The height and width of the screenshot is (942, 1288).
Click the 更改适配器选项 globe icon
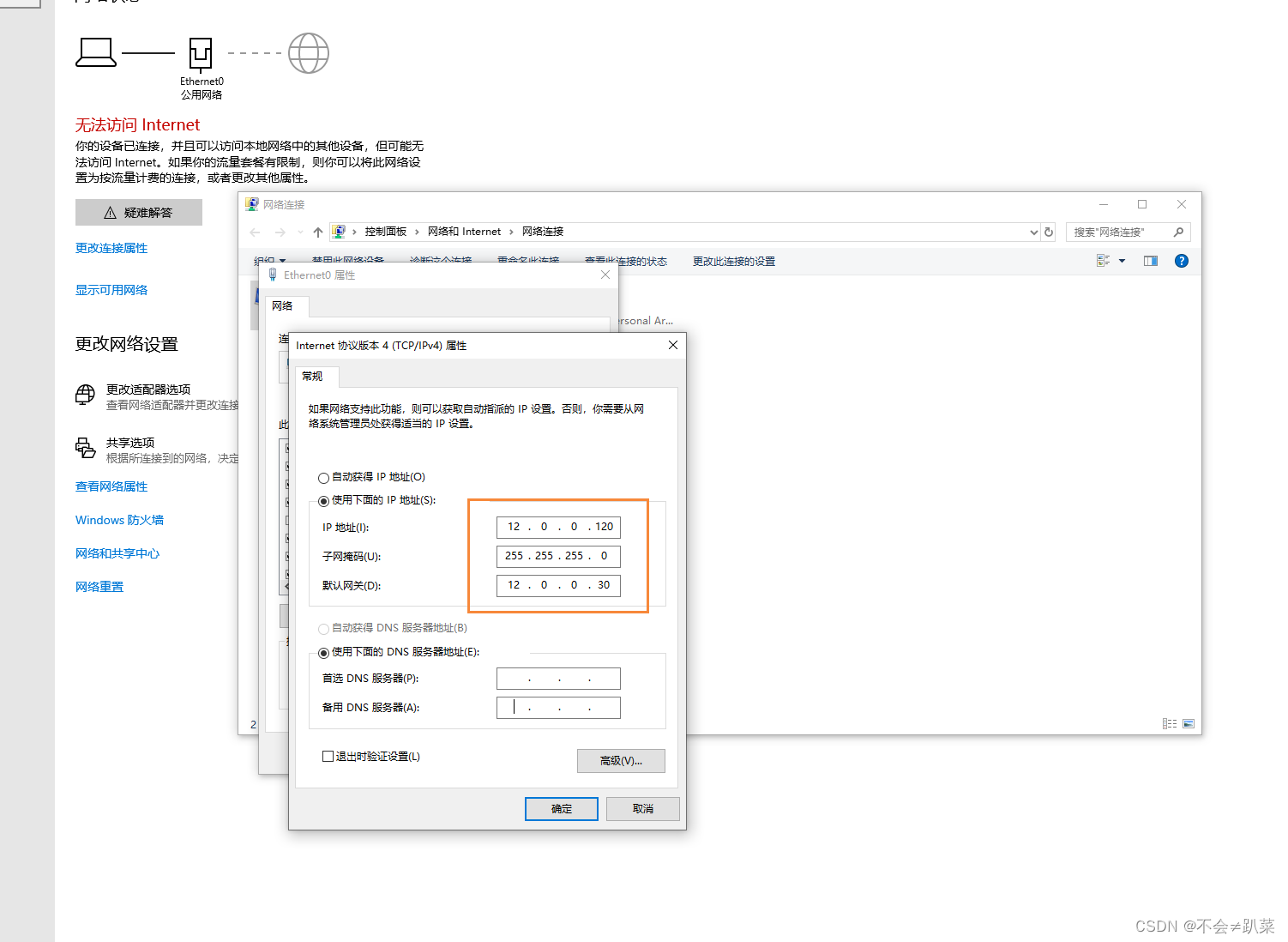(x=85, y=395)
